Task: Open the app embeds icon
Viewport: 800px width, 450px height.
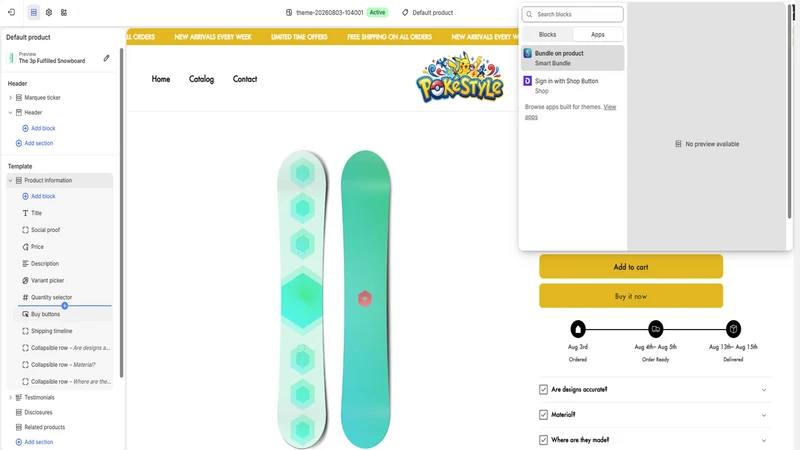Action: (64, 12)
